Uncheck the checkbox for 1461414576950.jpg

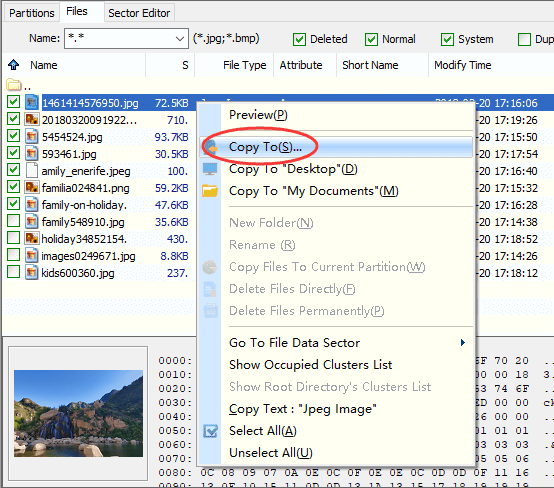point(13,102)
